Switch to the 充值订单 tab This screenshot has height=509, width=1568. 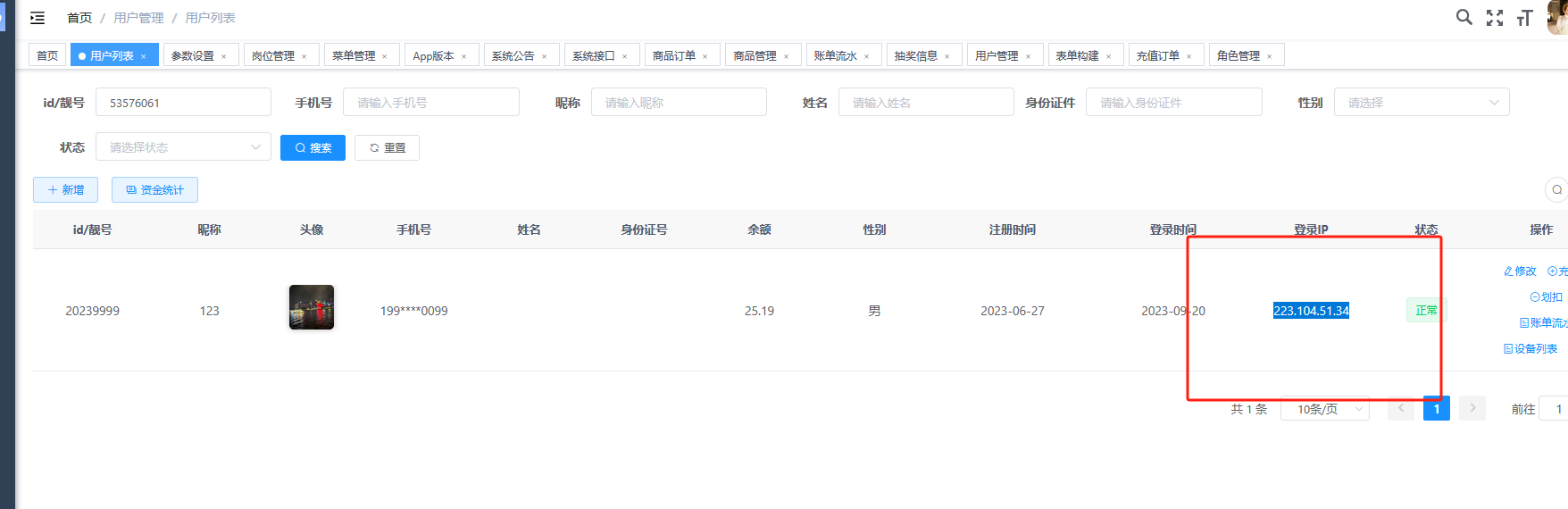[x=1157, y=55]
